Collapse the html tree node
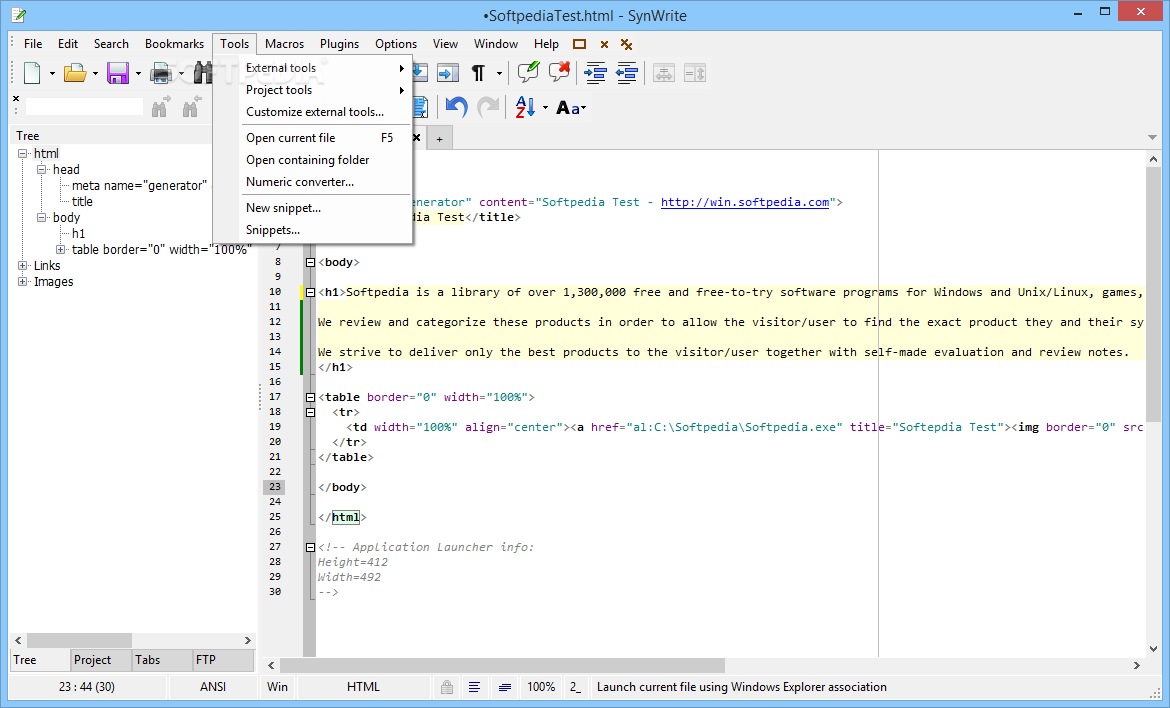Screen dimensions: 1170x708 point(22,154)
